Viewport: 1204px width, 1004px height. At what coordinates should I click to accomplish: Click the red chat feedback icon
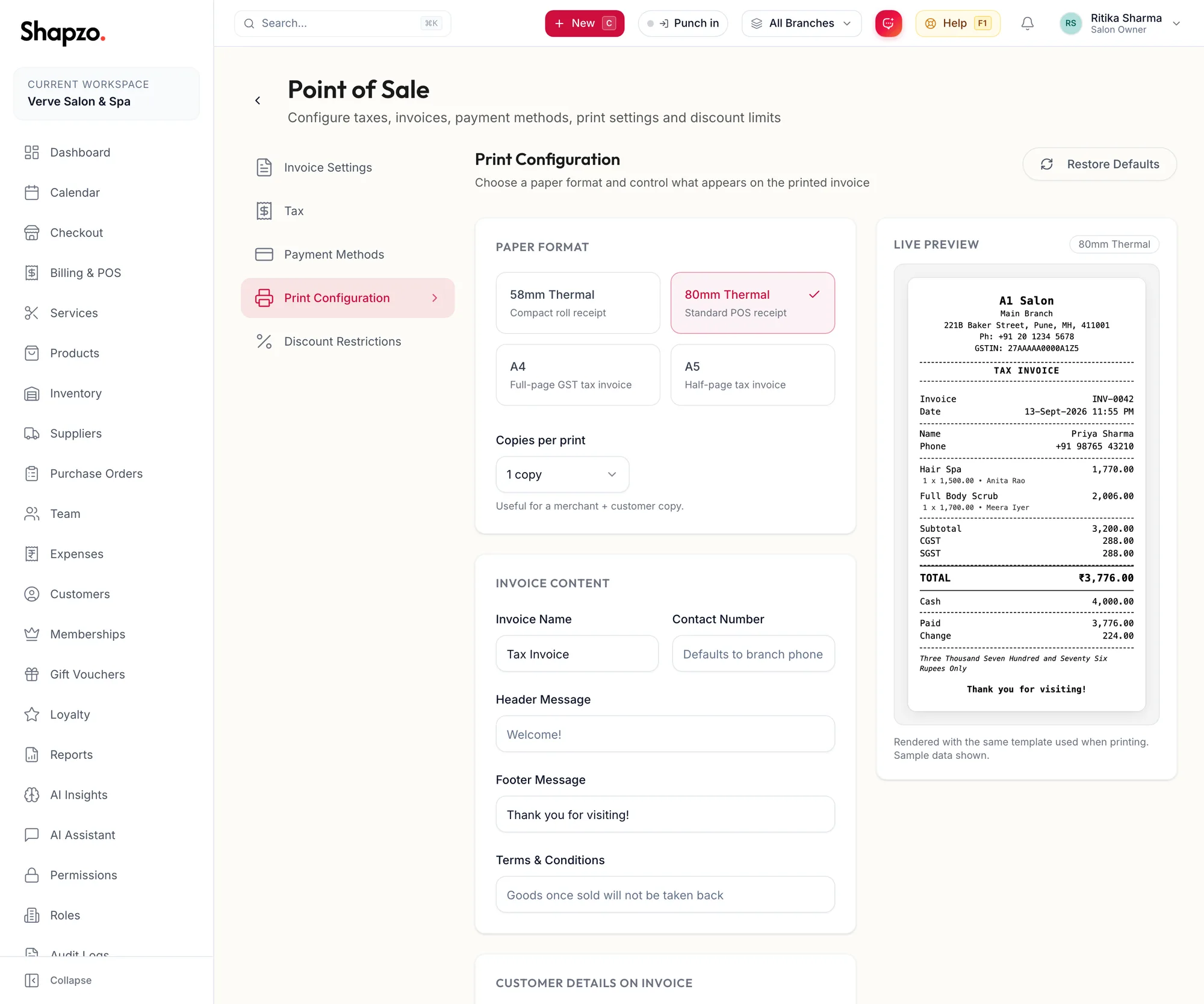coord(888,23)
